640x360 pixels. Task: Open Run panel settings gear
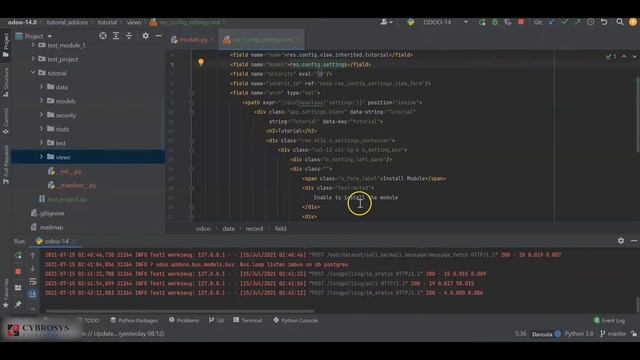pyautogui.click(x=621, y=241)
